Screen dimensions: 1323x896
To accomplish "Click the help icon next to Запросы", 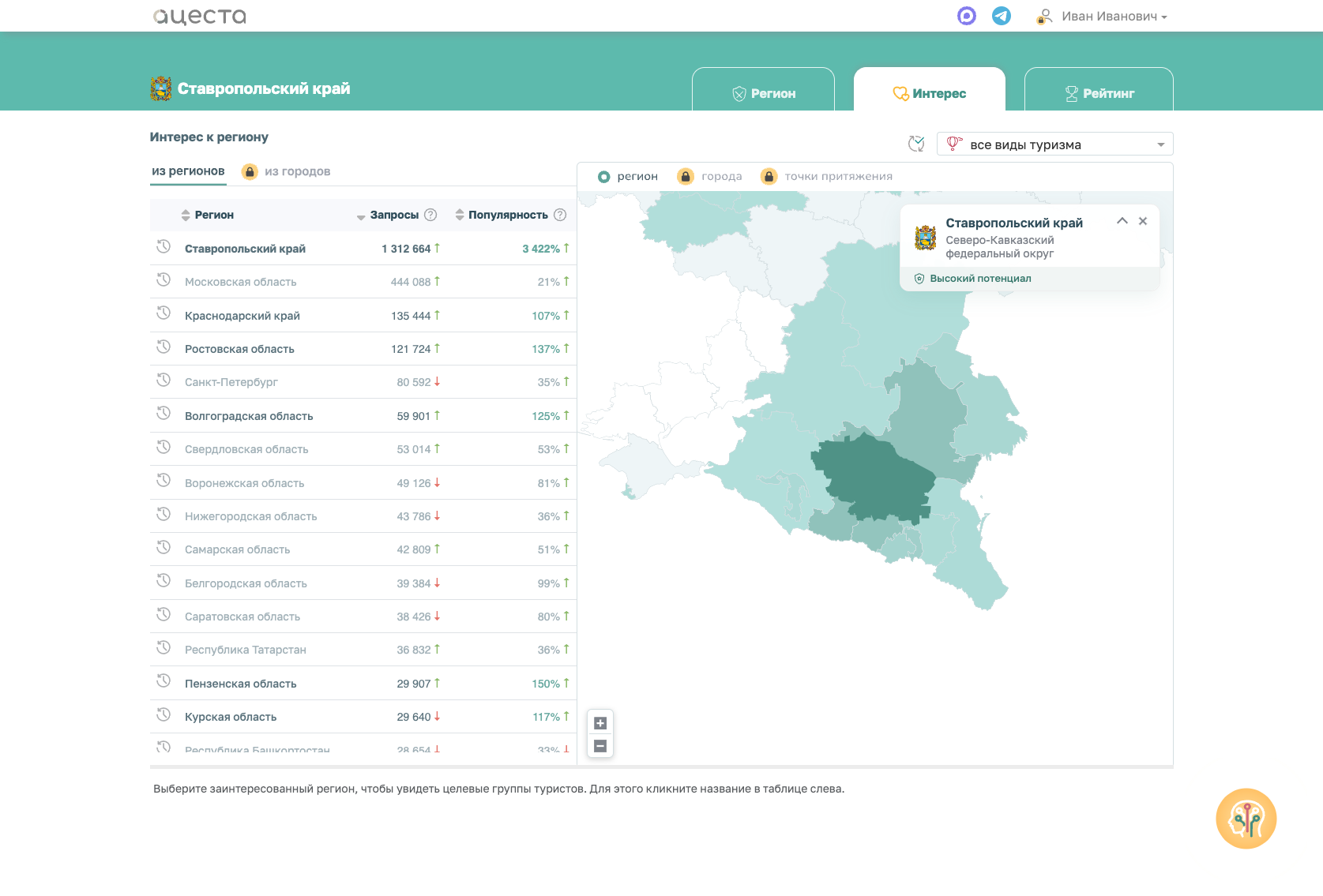I will click(x=430, y=215).
